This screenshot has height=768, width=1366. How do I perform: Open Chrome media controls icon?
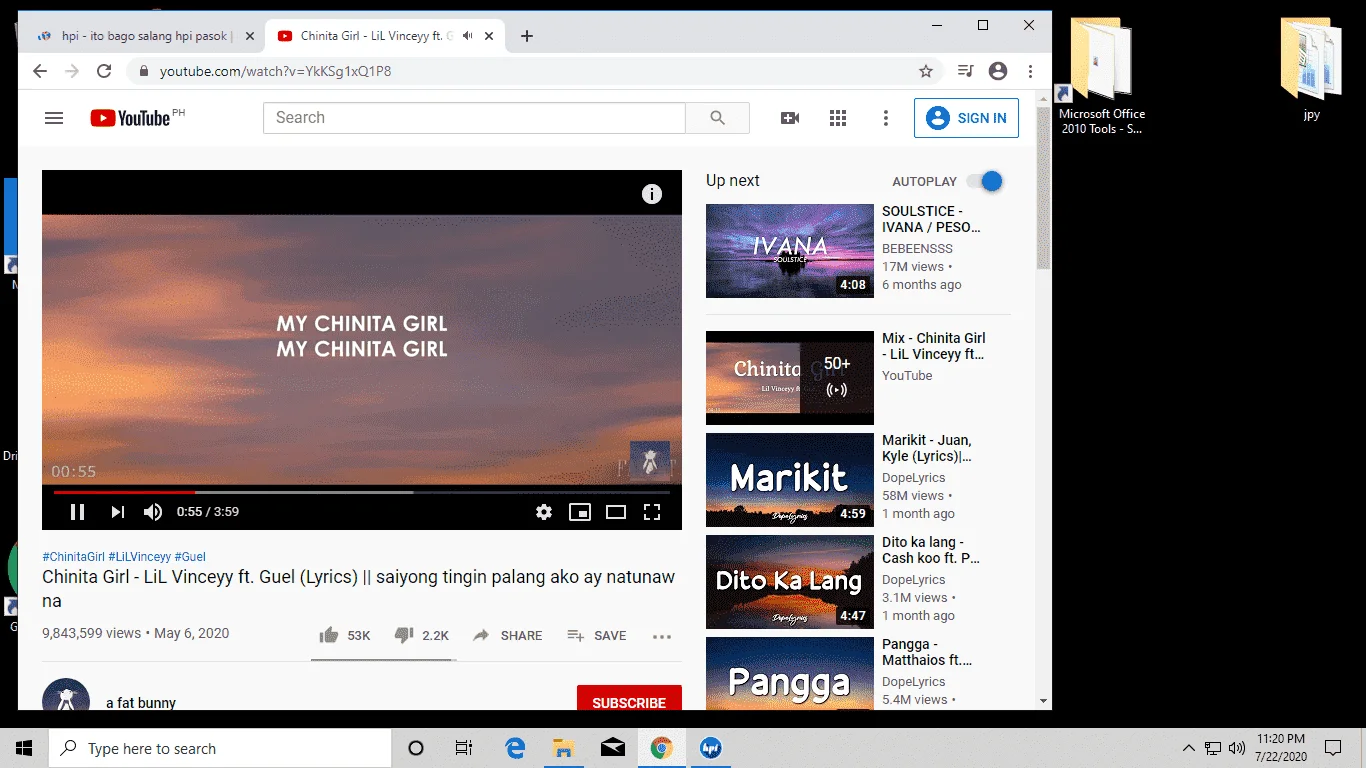(965, 71)
